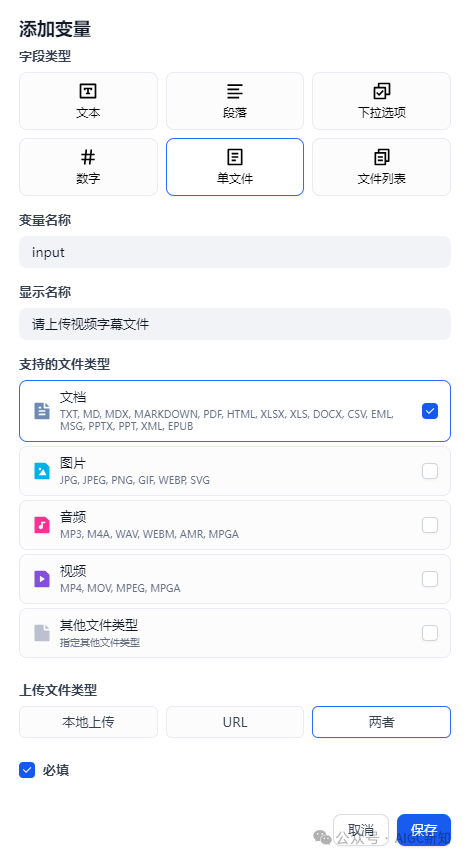Select the 文本 text field type icon
This screenshot has width=466, height=857.
click(88, 91)
